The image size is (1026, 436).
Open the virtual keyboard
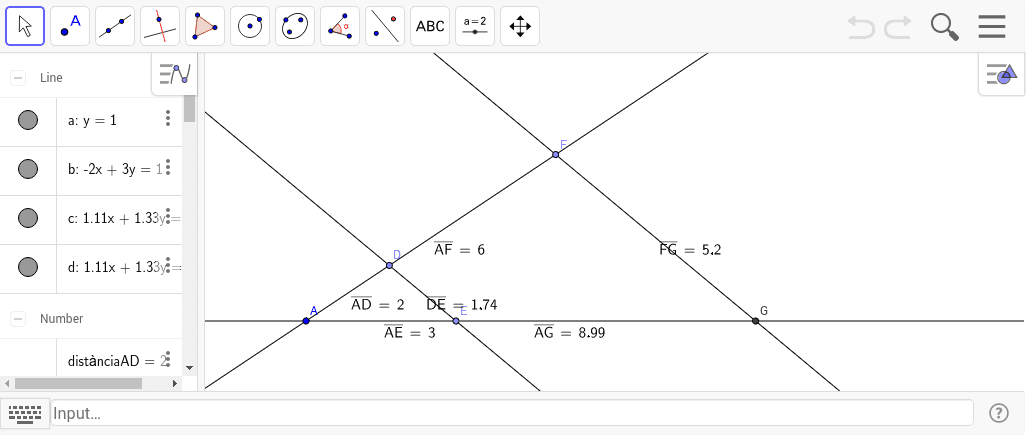pos(25,413)
